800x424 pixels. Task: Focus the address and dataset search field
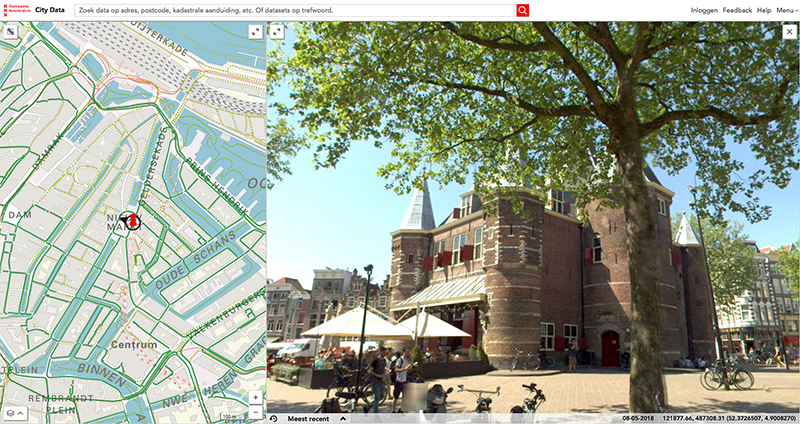pyautogui.click(x=294, y=10)
